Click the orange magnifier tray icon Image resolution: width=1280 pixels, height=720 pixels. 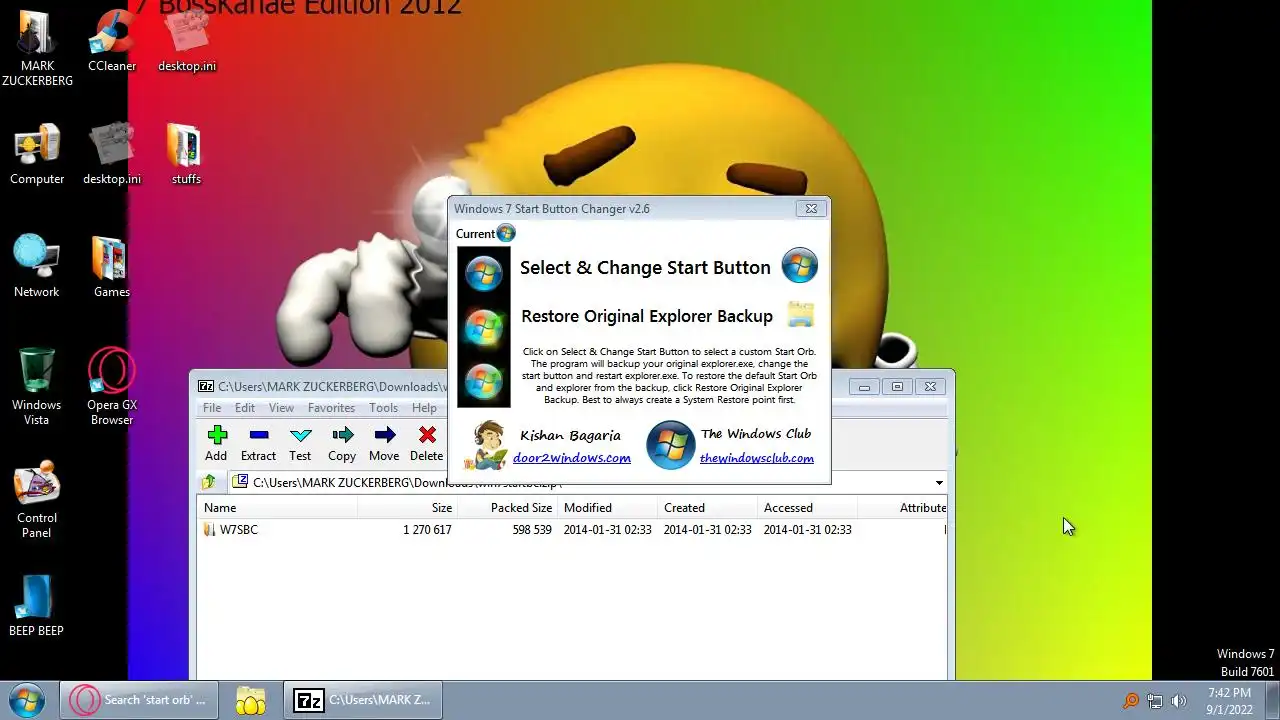pos(1130,701)
